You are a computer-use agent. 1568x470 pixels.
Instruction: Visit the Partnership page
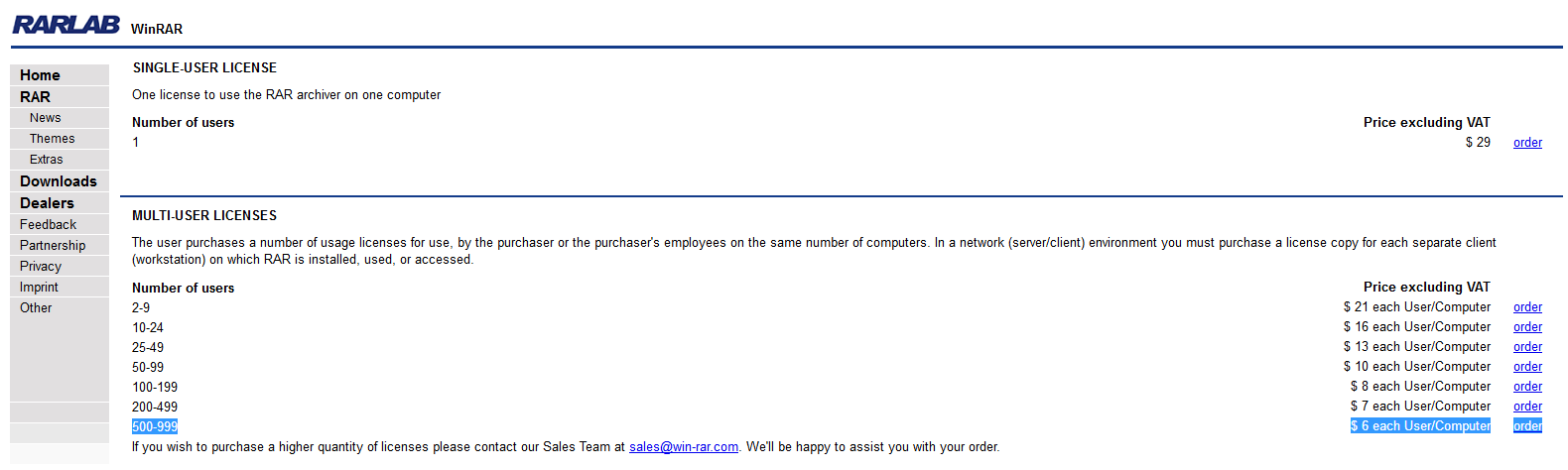point(53,246)
